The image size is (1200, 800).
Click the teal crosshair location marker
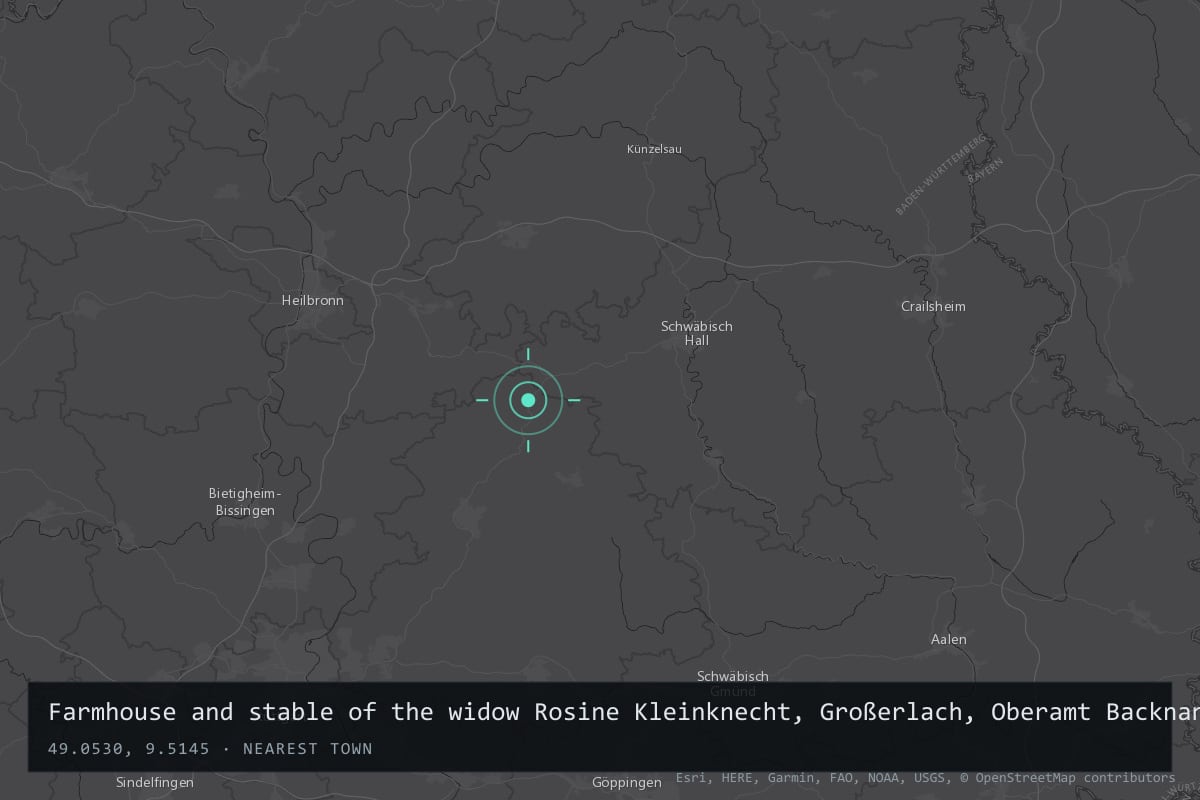click(528, 400)
